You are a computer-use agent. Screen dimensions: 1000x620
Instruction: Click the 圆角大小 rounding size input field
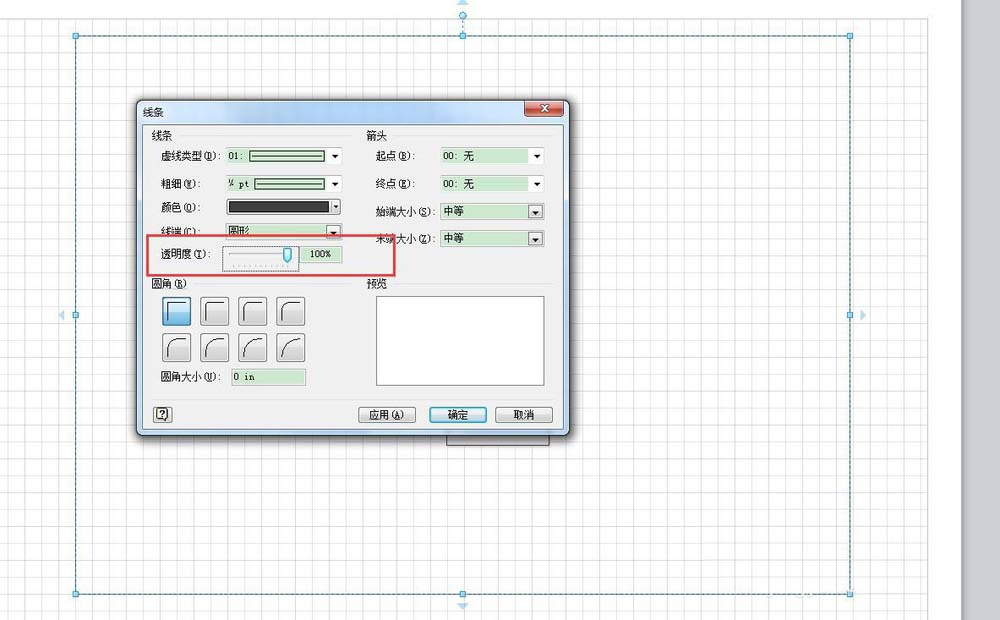267,377
